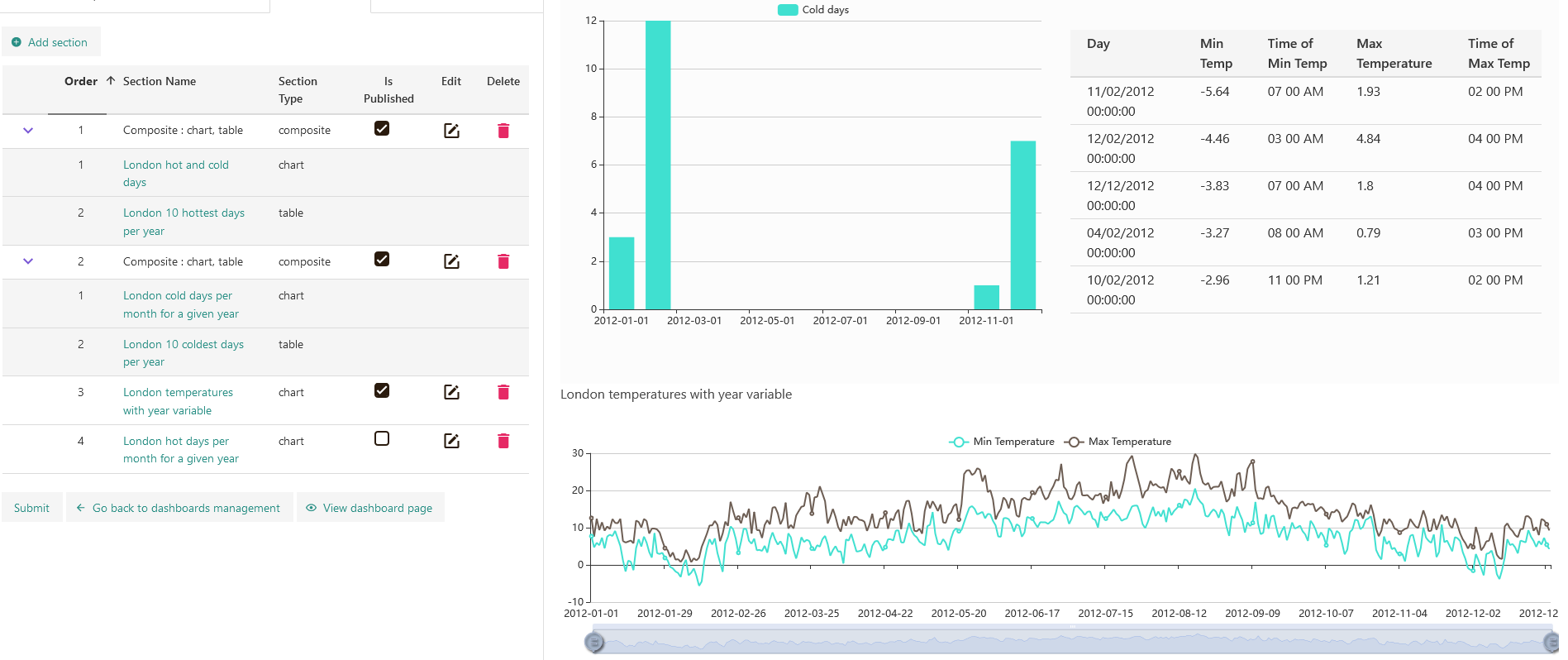Viewport: 1568px width, 660px height.
Task: Toggle the Cold days legend swatch
Action: [x=788, y=10]
